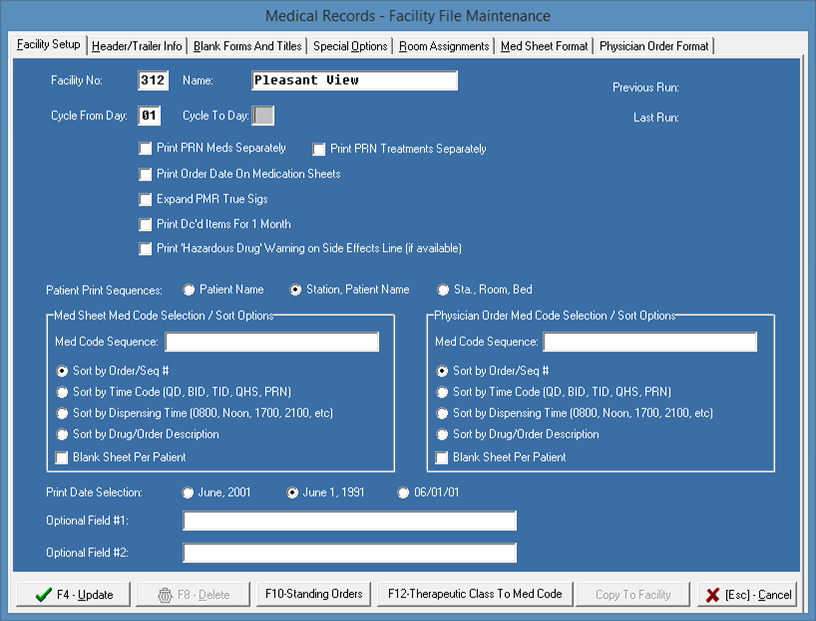Toggle Expand PMR True Sigs checkbox
Image resolution: width=816 pixels, height=621 pixels.
click(147, 200)
